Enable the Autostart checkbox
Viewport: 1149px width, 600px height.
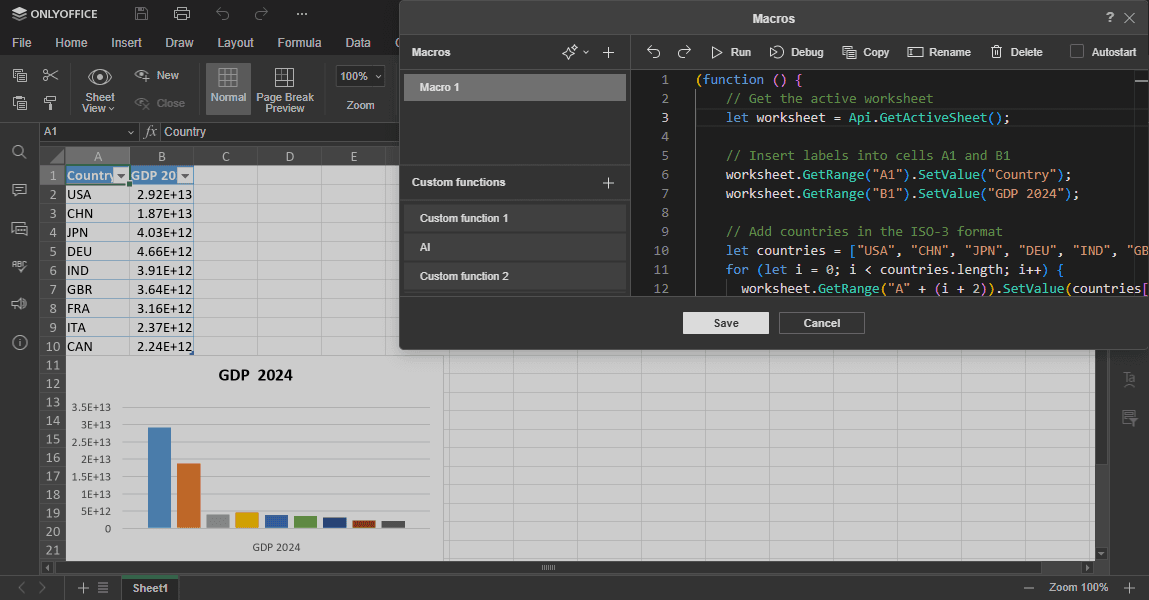point(1076,51)
